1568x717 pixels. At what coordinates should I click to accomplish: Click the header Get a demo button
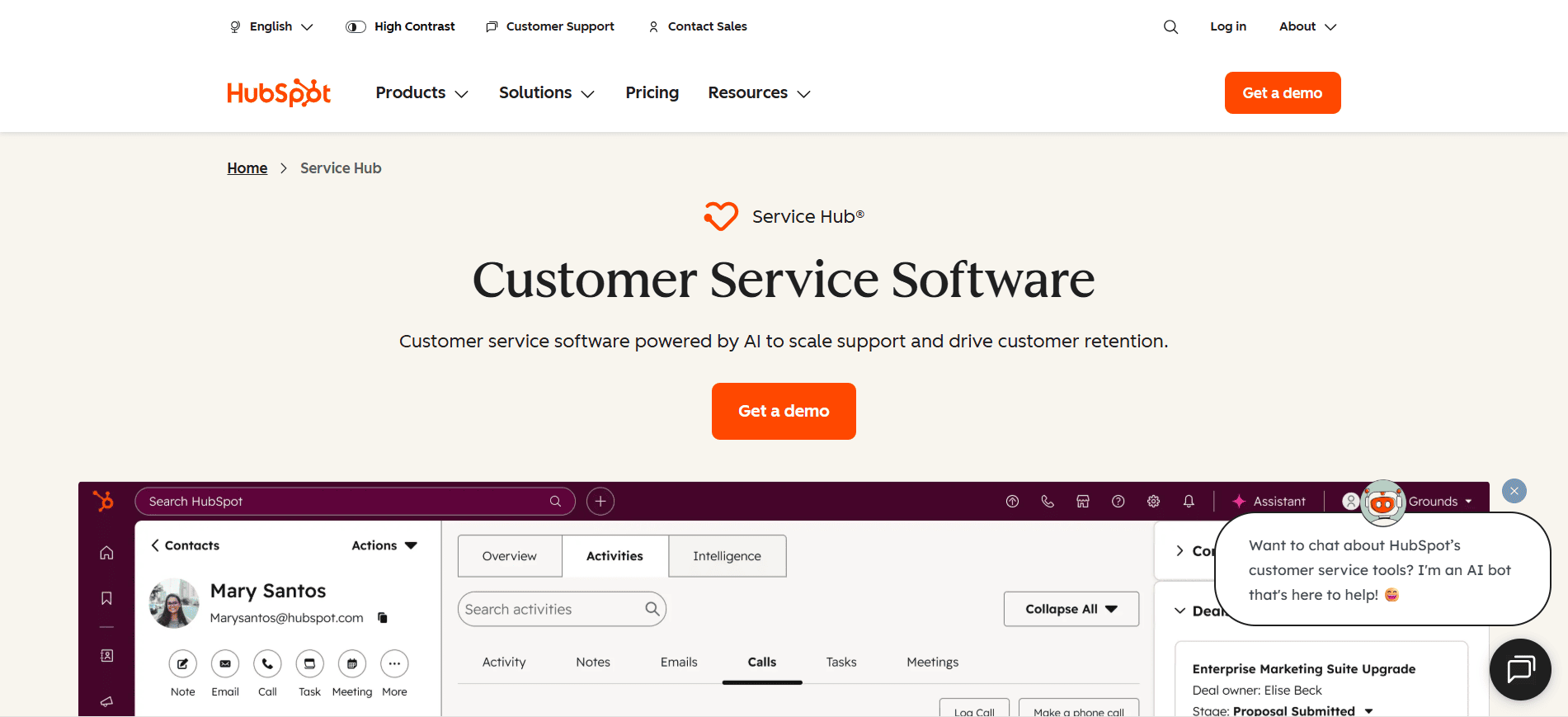click(x=1283, y=92)
